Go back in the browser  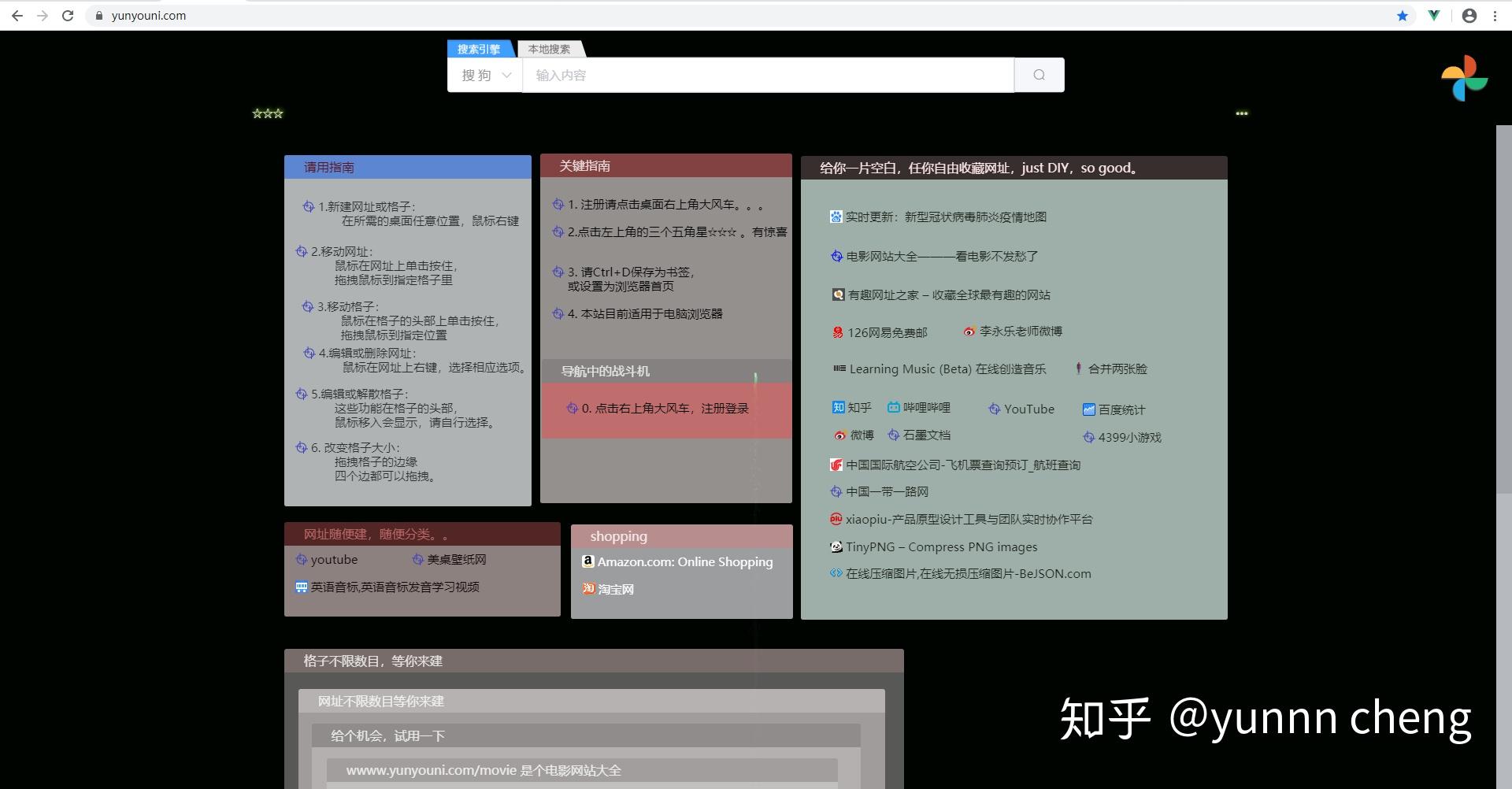17,16
